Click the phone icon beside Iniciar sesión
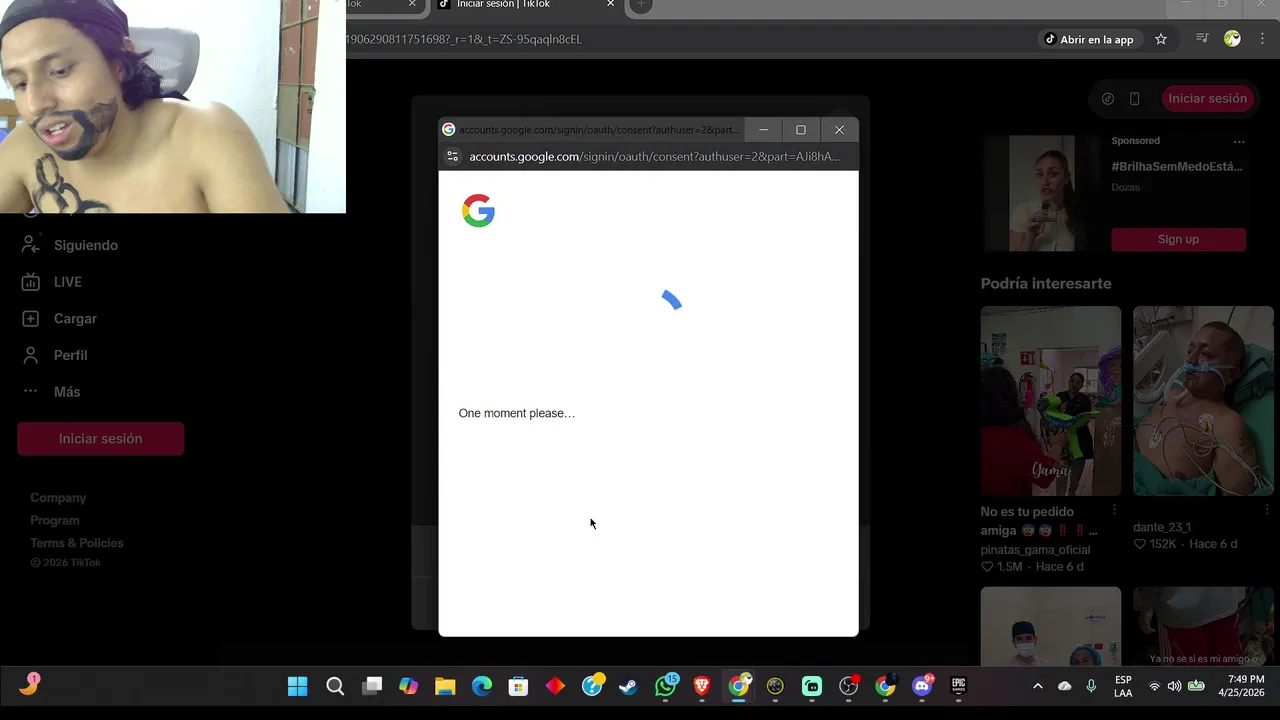Image resolution: width=1280 pixels, height=720 pixels. point(1134,98)
